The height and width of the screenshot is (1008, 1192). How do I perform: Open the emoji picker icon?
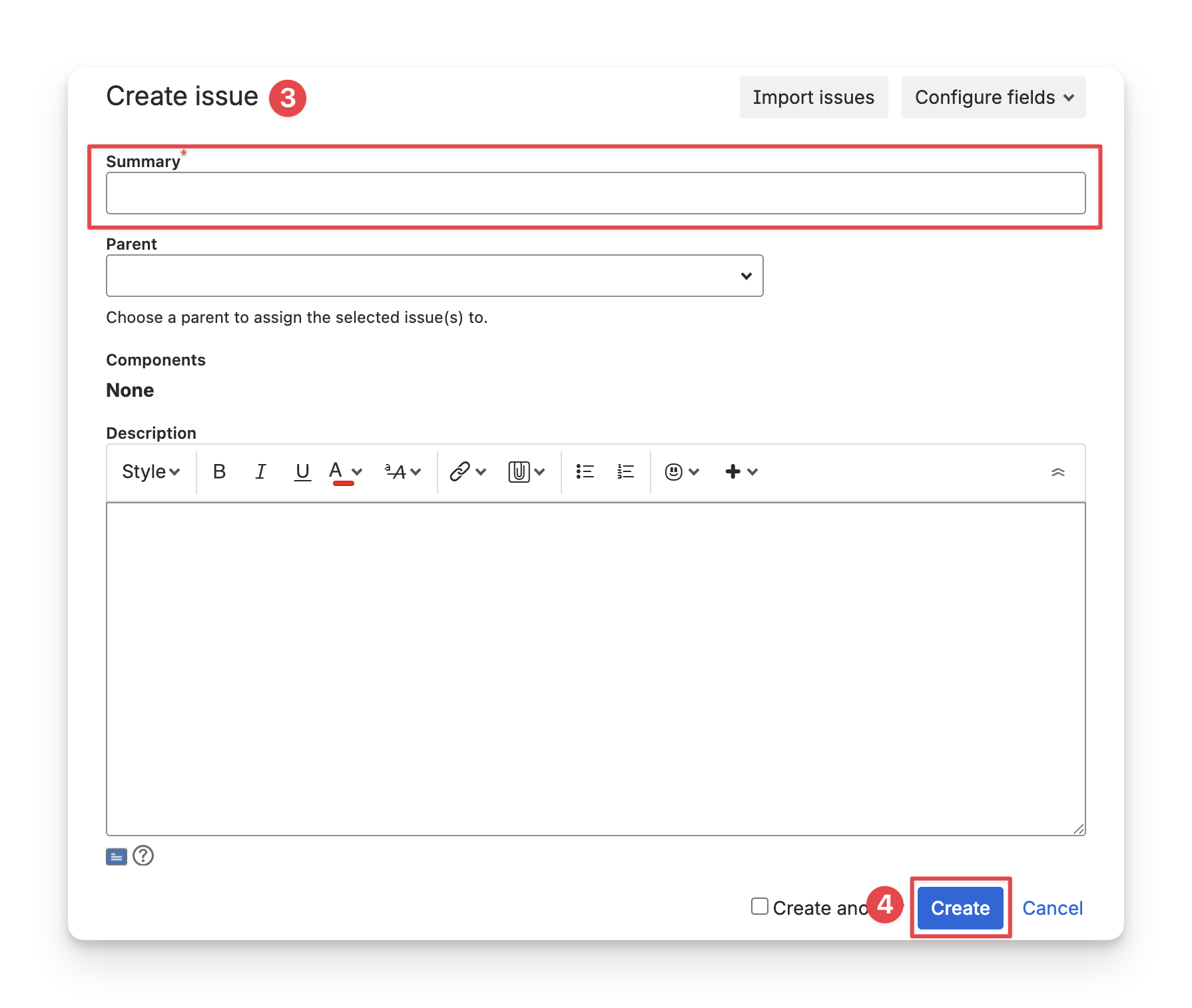coord(674,472)
